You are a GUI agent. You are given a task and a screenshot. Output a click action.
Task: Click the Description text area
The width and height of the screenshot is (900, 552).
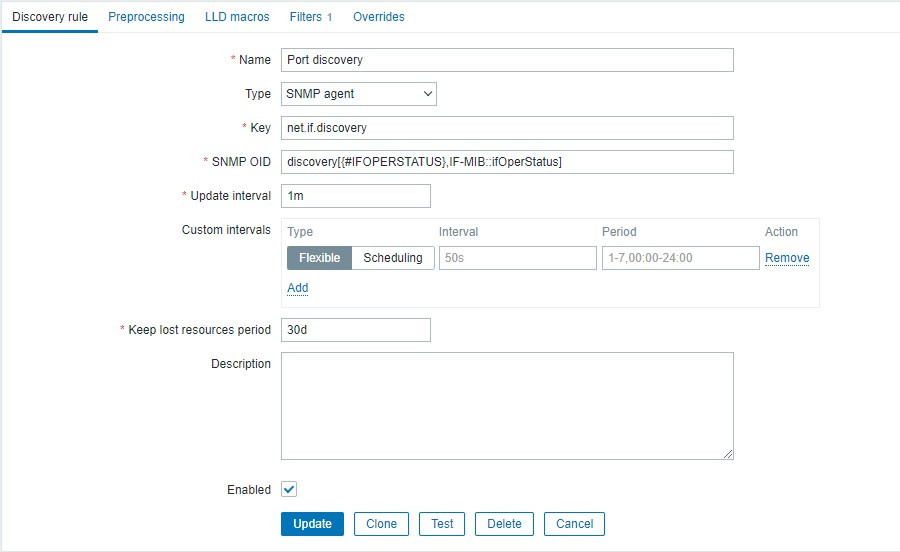click(x=507, y=406)
